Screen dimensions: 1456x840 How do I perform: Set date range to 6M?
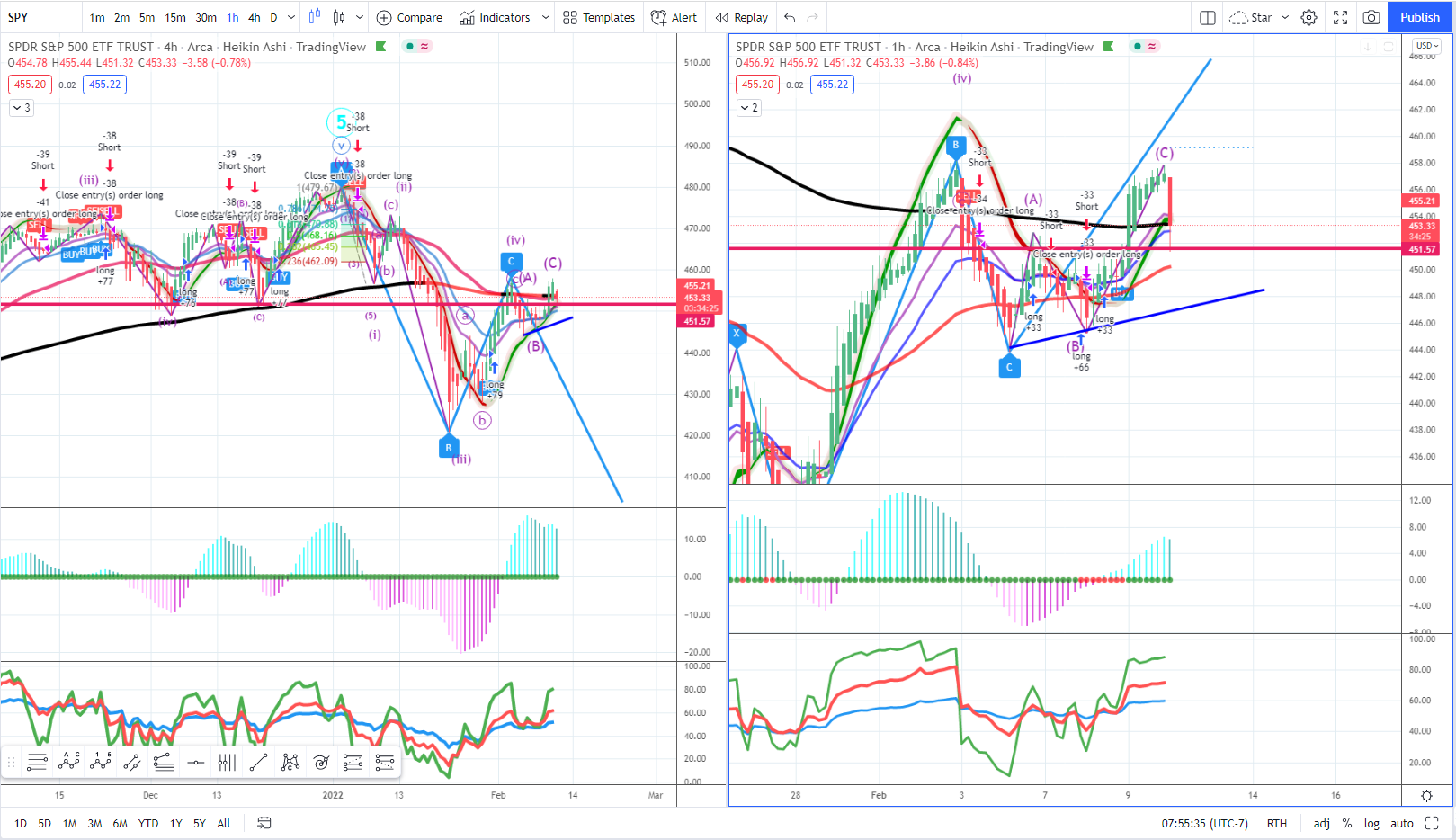120,823
